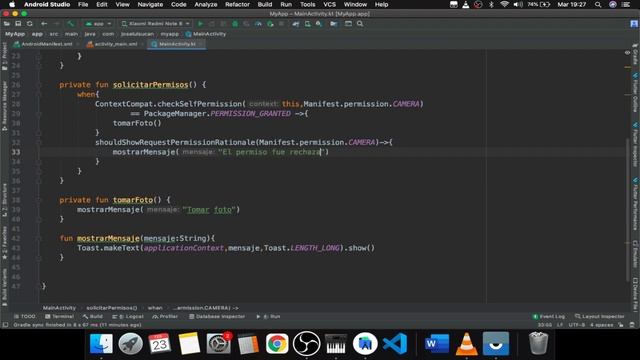The image size is (640, 360).
Task: Search everywhere with the magnifier icon
Action: [360, 24]
